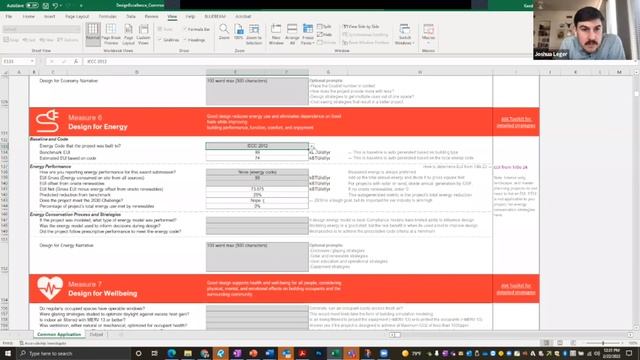Click Zoom to Selection

(254, 34)
